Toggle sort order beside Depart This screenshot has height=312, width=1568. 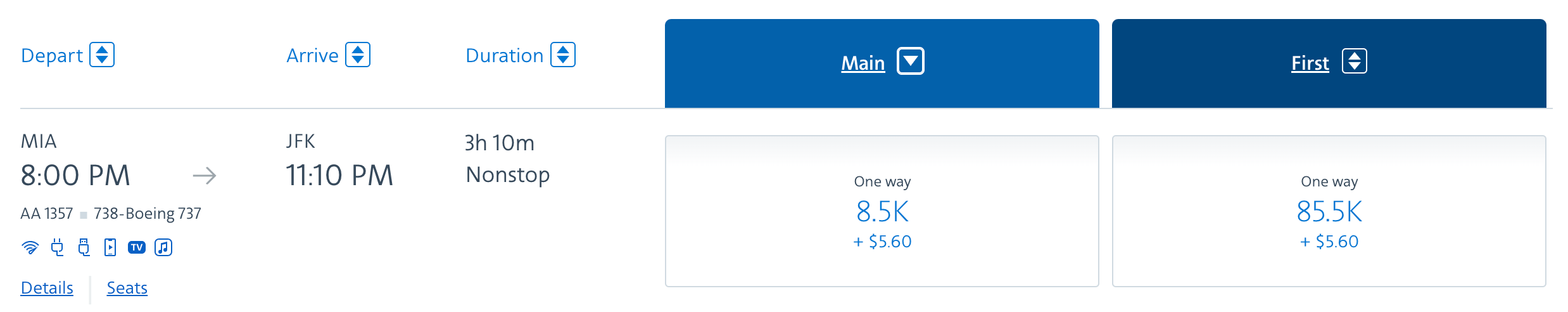point(102,55)
